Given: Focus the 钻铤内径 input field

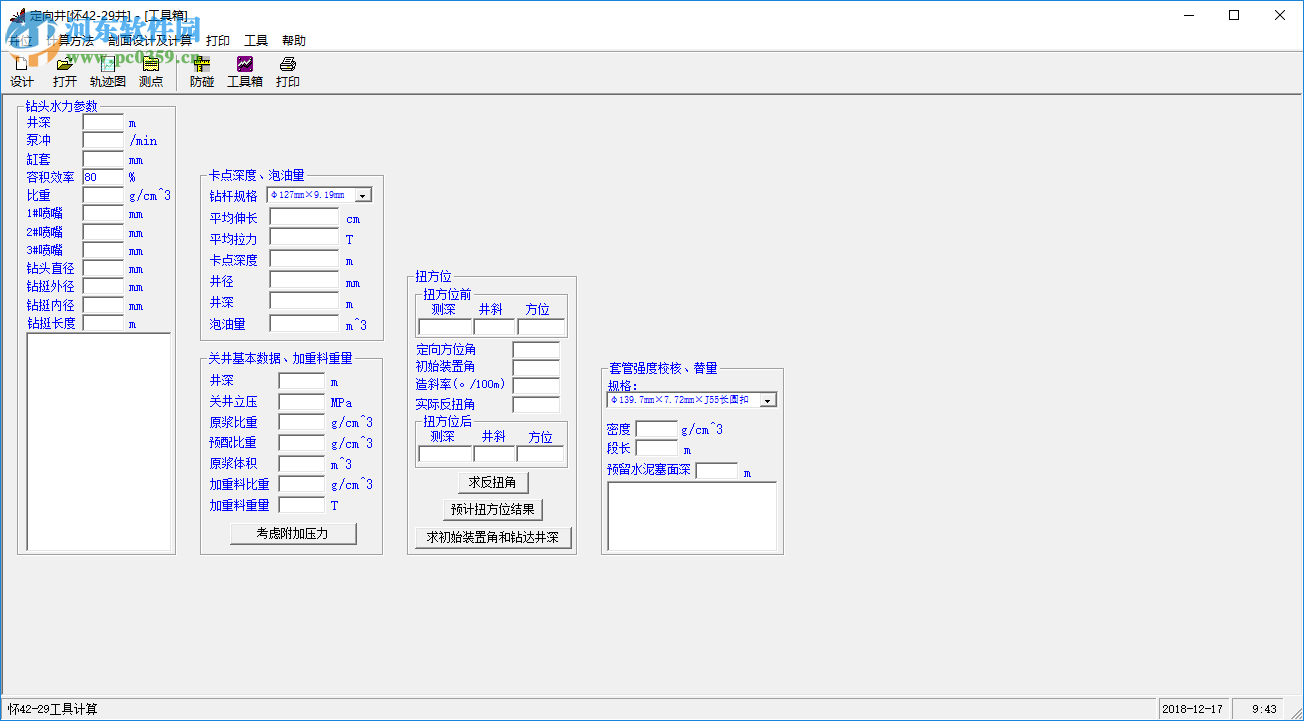Looking at the screenshot, I should click(x=103, y=305).
